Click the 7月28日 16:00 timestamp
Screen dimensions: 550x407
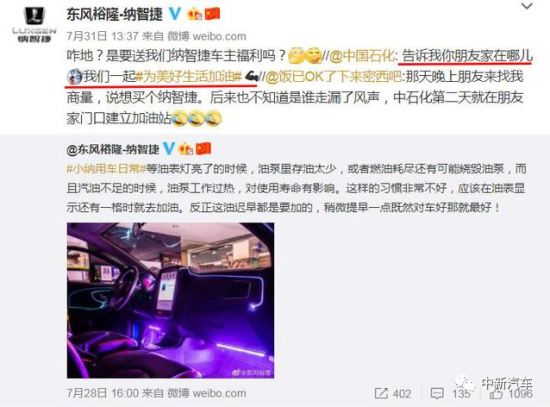click(x=102, y=393)
